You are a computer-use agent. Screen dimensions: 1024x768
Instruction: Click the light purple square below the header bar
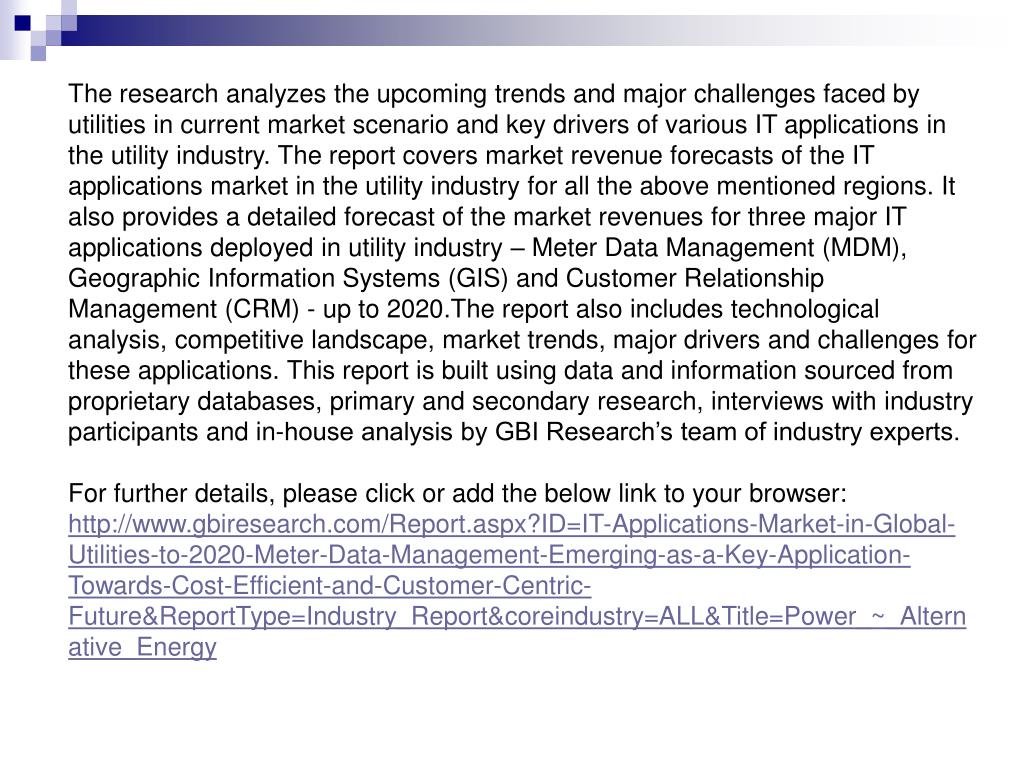point(39,52)
